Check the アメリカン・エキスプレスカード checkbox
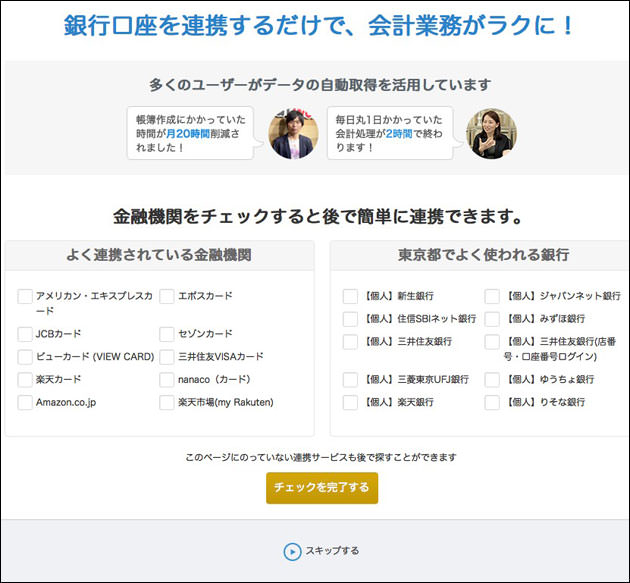The width and height of the screenshot is (630, 583). [x=25, y=296]
